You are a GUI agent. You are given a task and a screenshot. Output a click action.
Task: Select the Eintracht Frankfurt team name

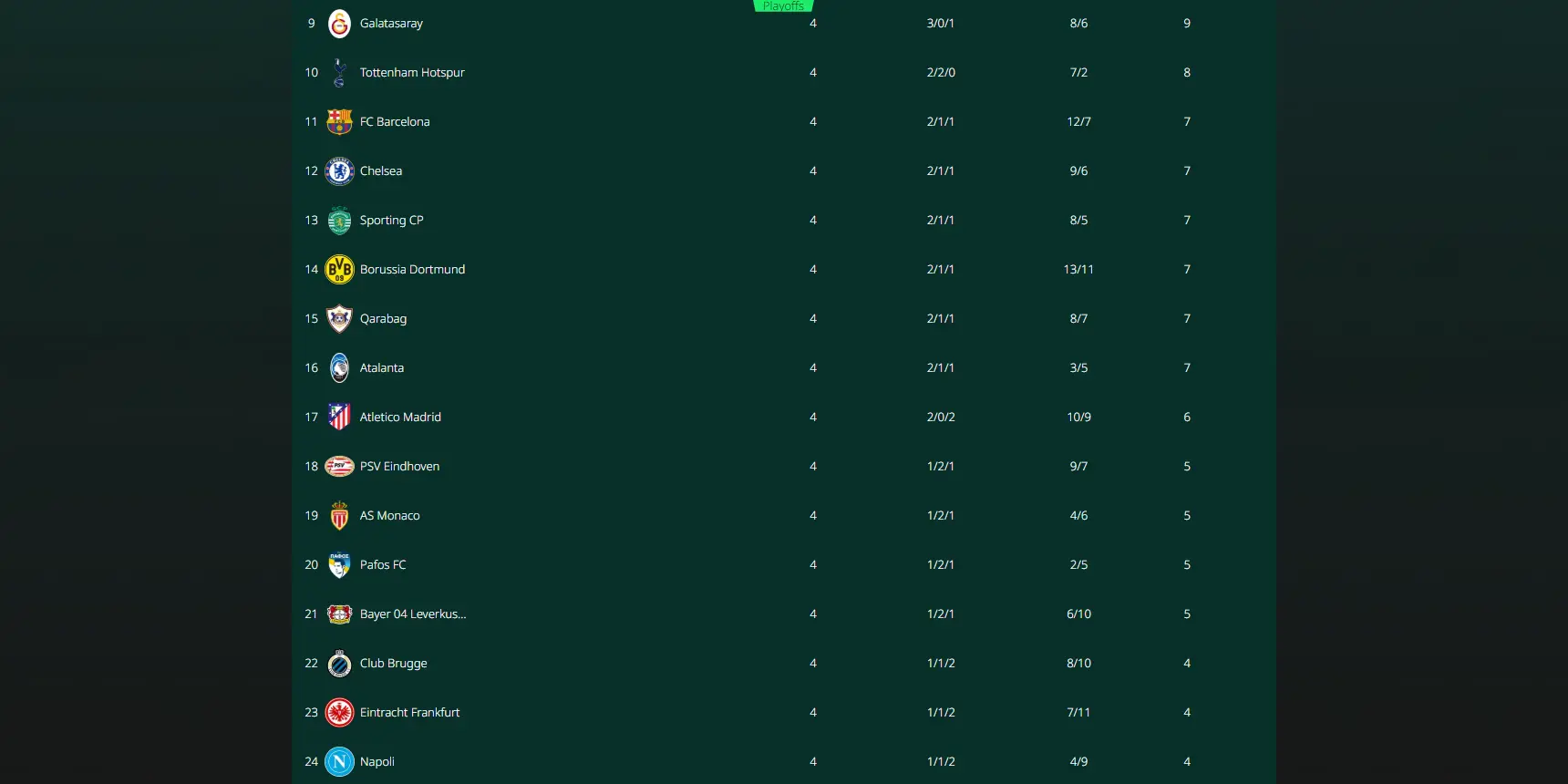point(409,713)
